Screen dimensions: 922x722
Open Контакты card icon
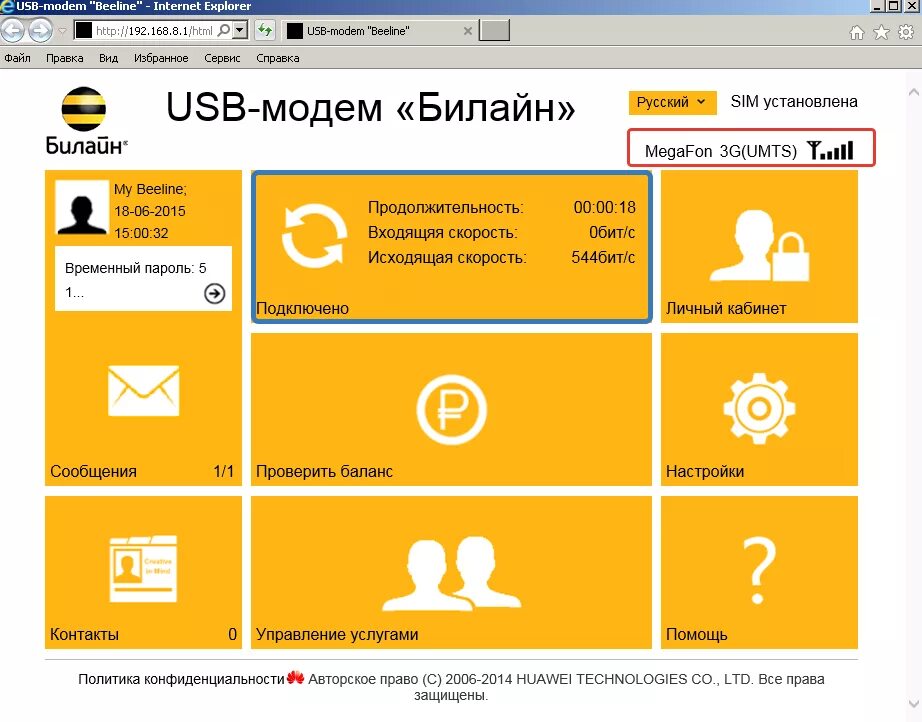click(143, 569)
